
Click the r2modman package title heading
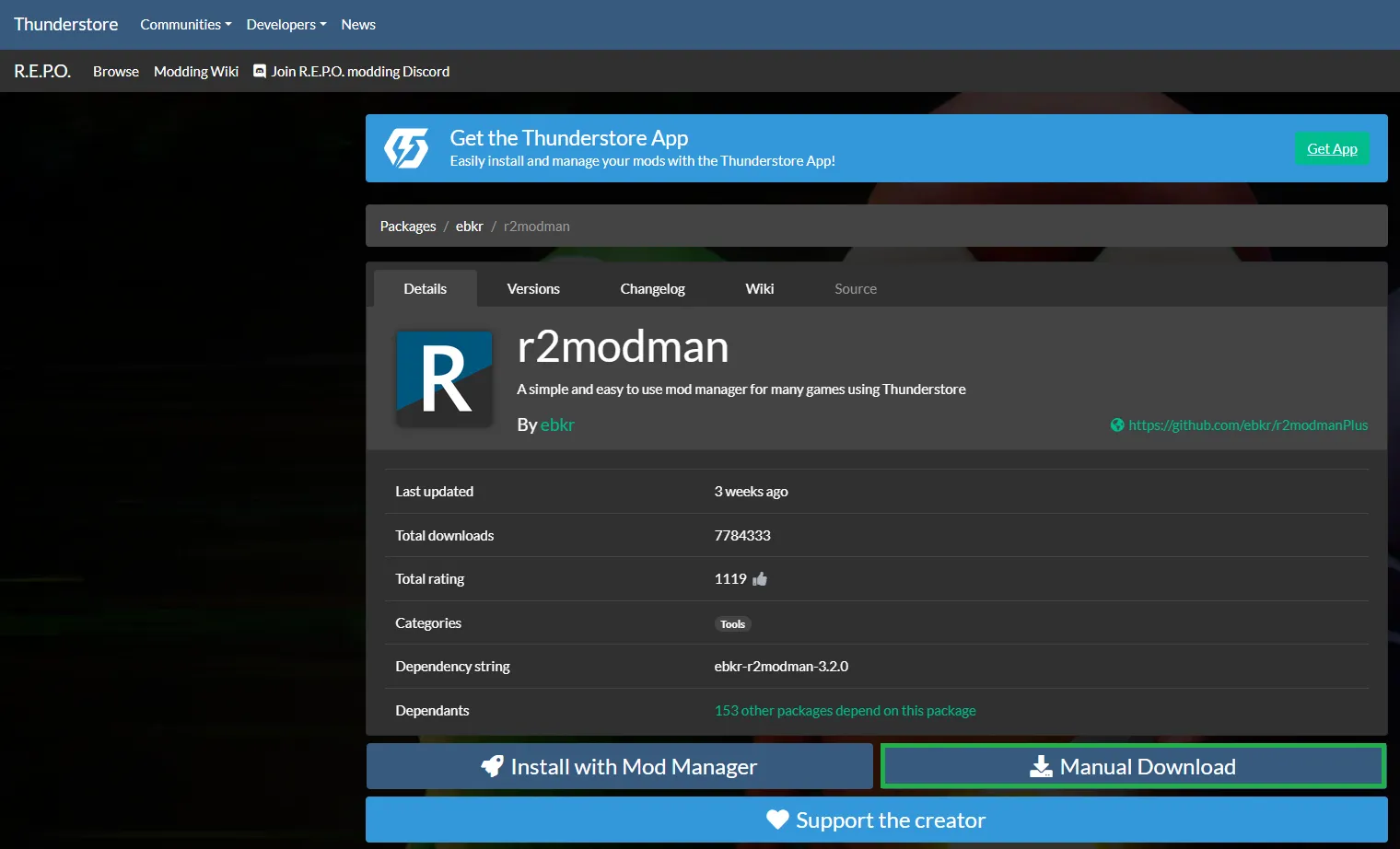(x=624, y=347)
